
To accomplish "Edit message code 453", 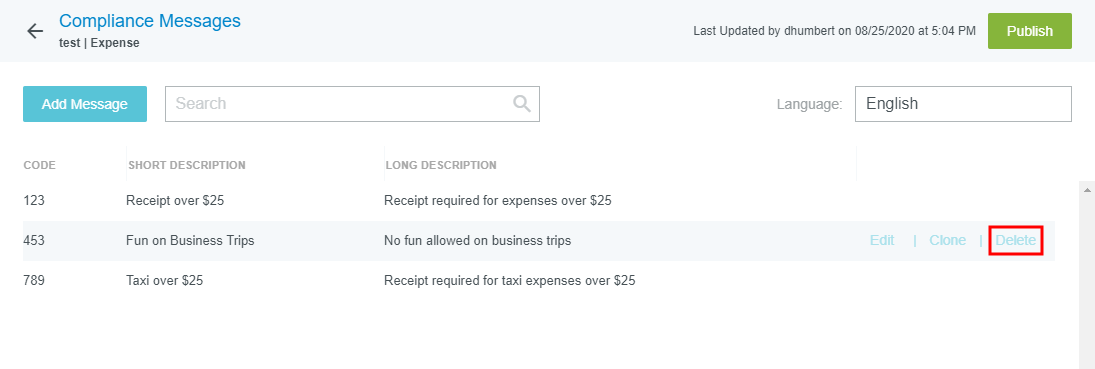I will 882,240.
